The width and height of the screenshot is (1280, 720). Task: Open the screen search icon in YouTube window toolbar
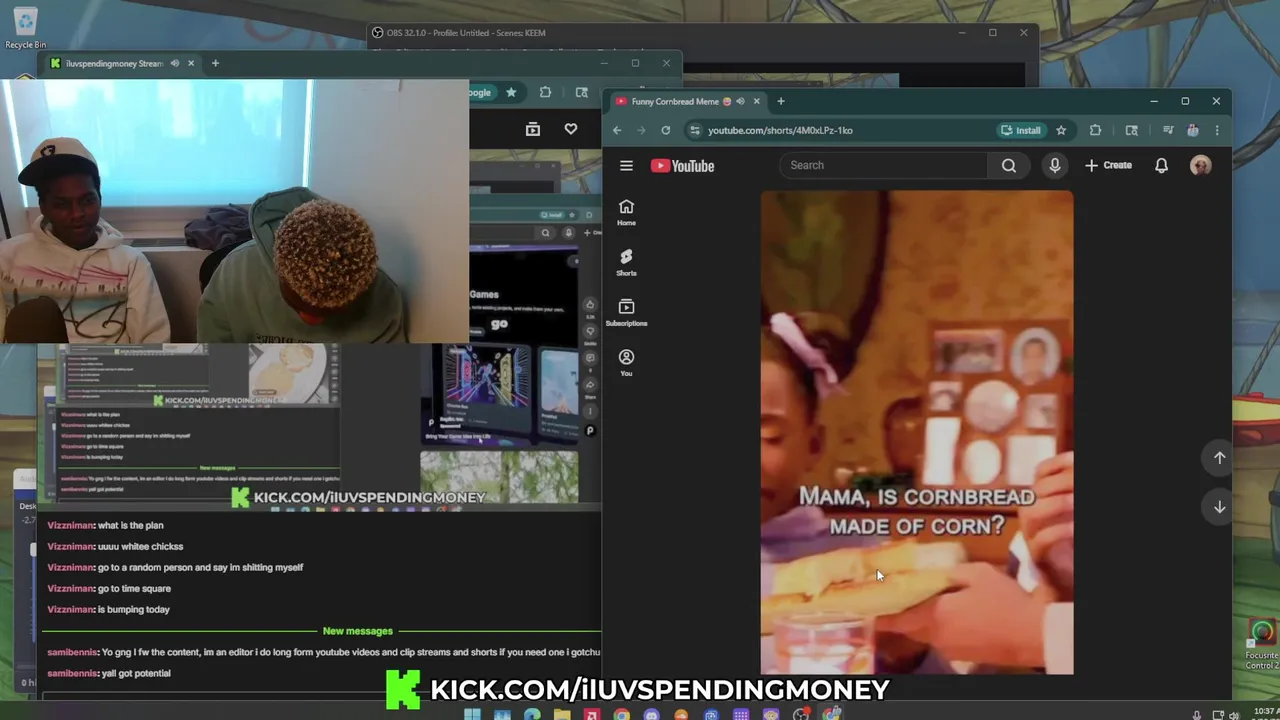[1131, 130]
